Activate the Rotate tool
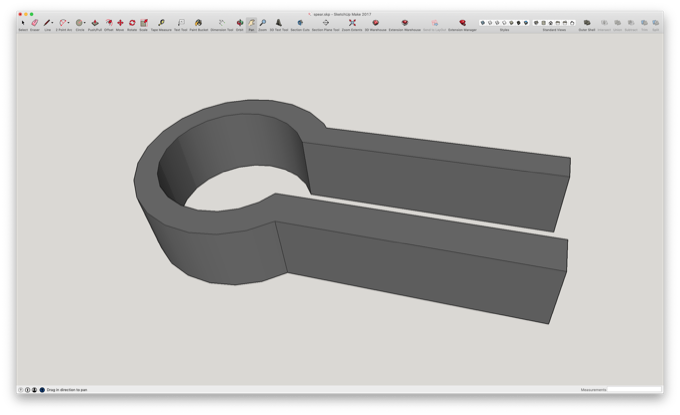The height and width of the screenshot is (415, 680). [x=132, y=23]
